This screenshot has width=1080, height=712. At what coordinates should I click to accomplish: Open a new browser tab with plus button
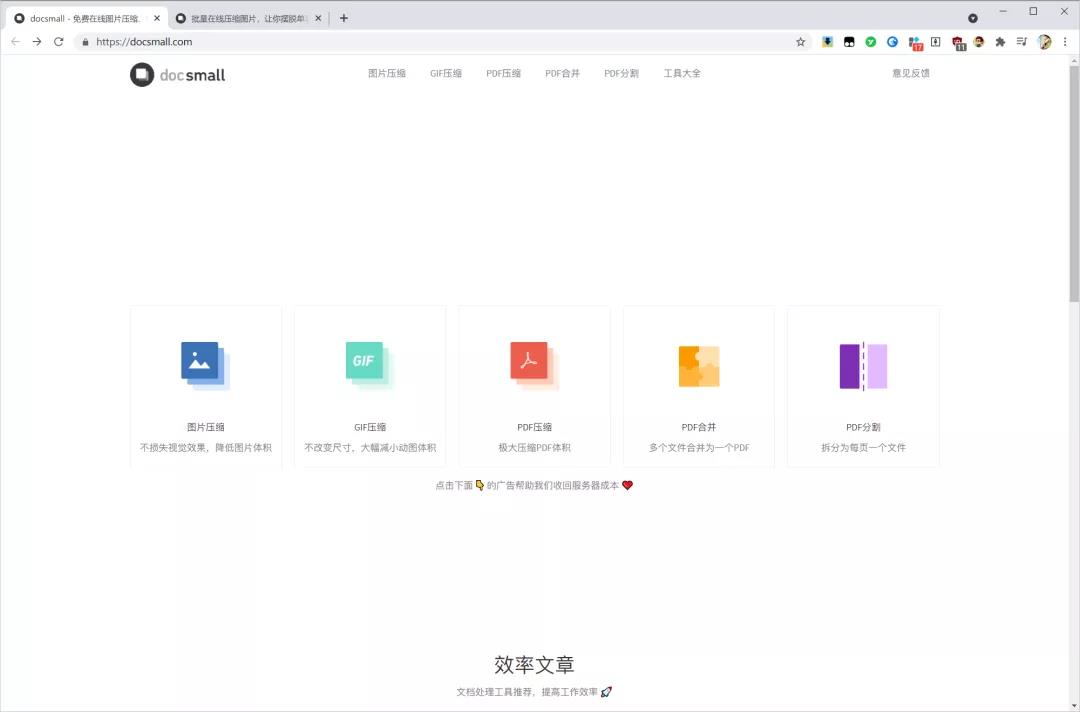pyautogui.click(x=344, y=18)
